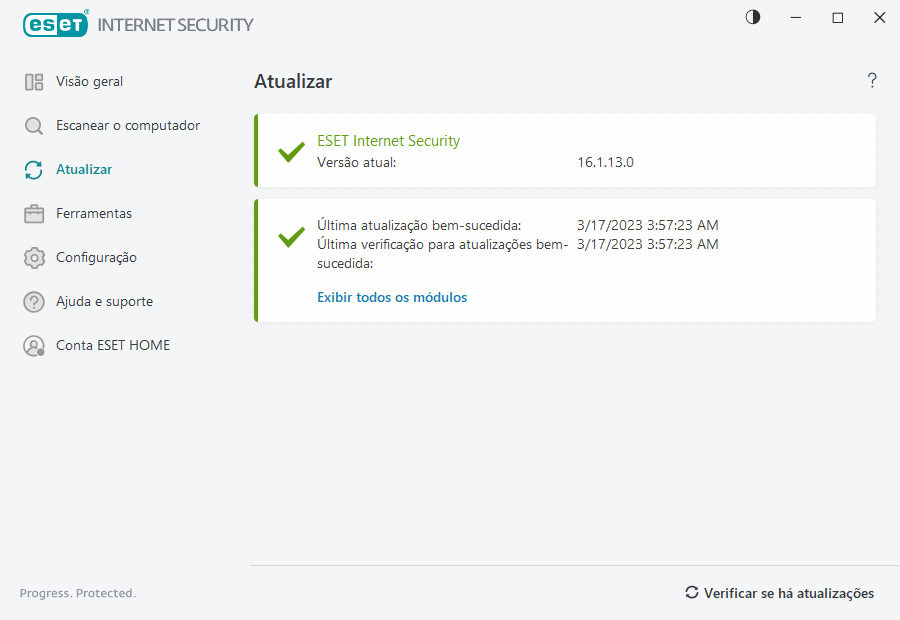Click the Progress. Protected. footer text
The width and height of the screenshot is (900, 620).
coord(78,593)
